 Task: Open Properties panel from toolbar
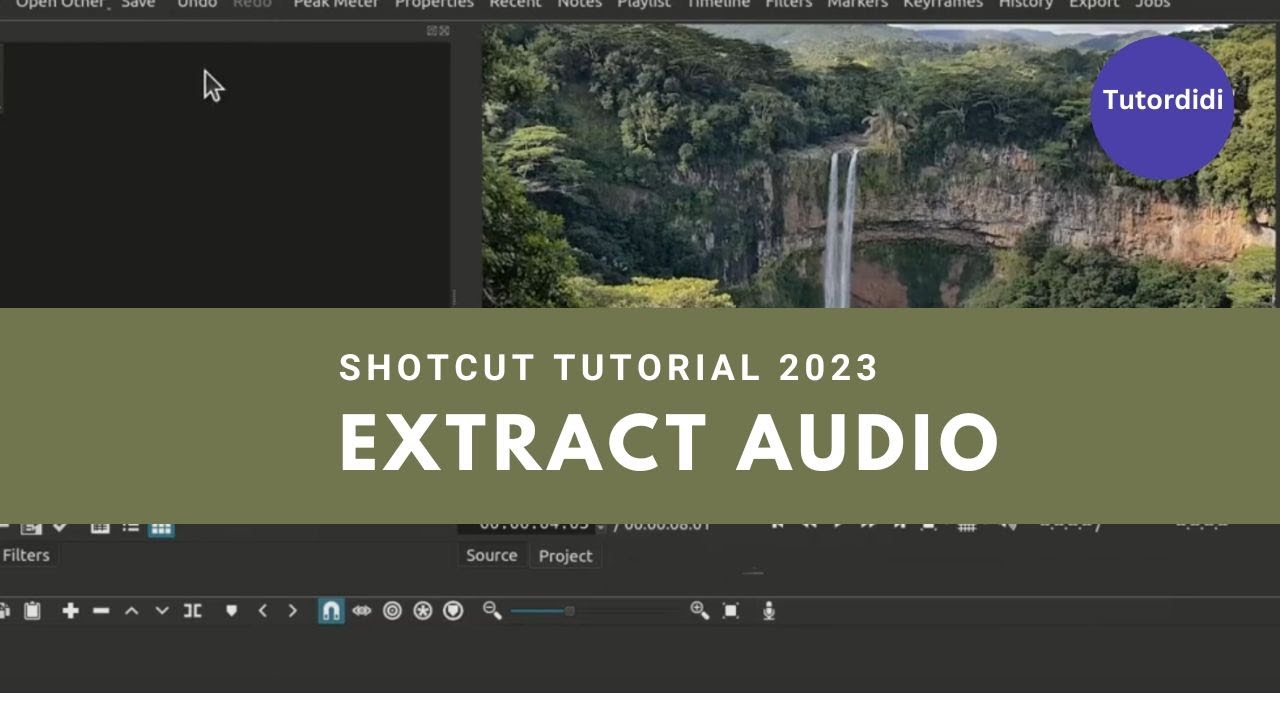click(x=434, y=4)
